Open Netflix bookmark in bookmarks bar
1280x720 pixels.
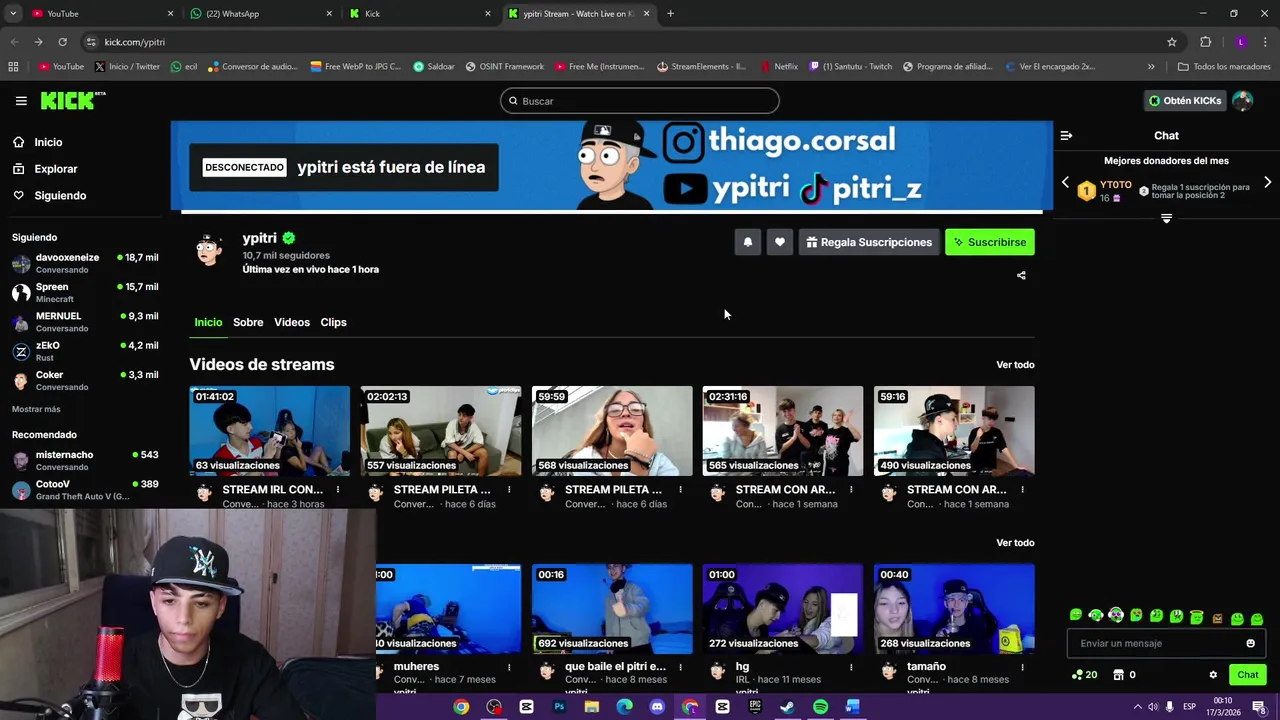coord(778,67)
